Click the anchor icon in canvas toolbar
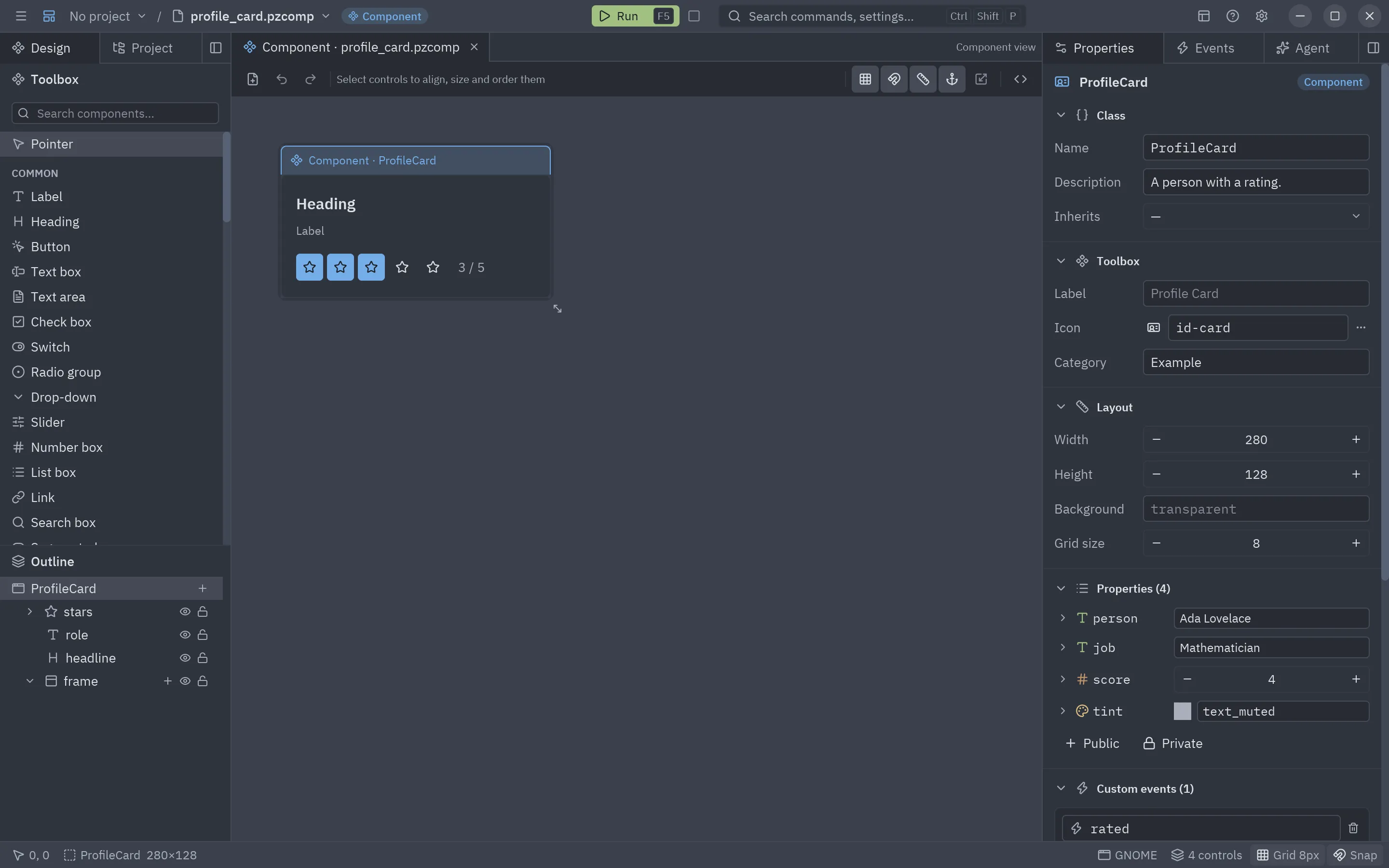 pos(952,79)
